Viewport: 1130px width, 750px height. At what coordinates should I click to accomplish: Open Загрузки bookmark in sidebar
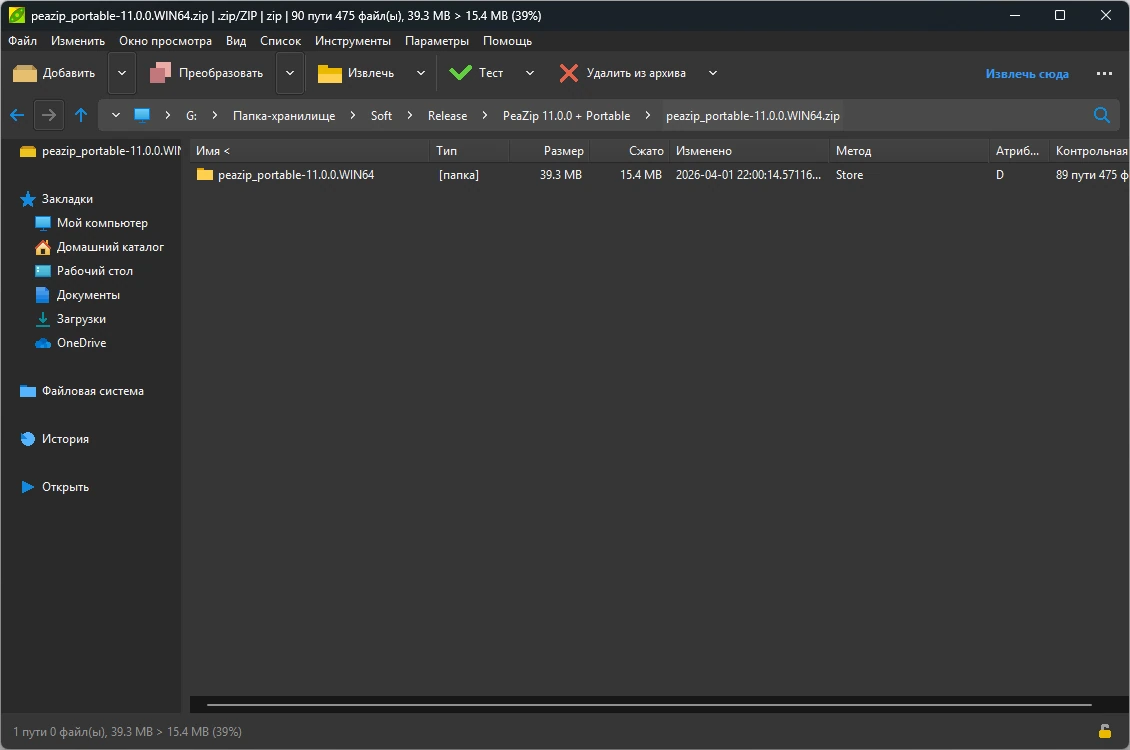(81, 318)
